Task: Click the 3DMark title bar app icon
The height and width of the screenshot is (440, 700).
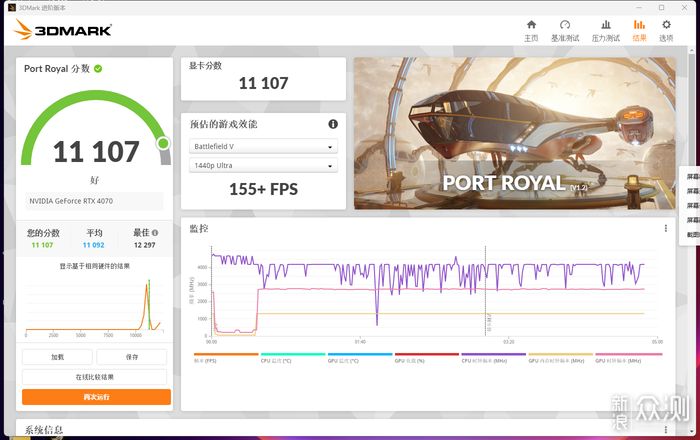Action: [x=12, y=8]
